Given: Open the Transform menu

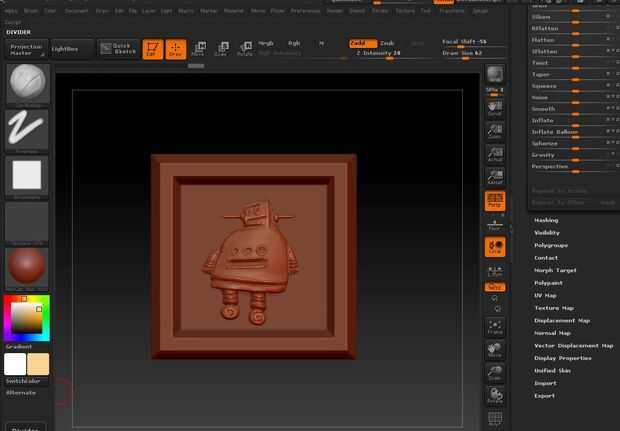Looking at the screenshot, I should point(452,11).
